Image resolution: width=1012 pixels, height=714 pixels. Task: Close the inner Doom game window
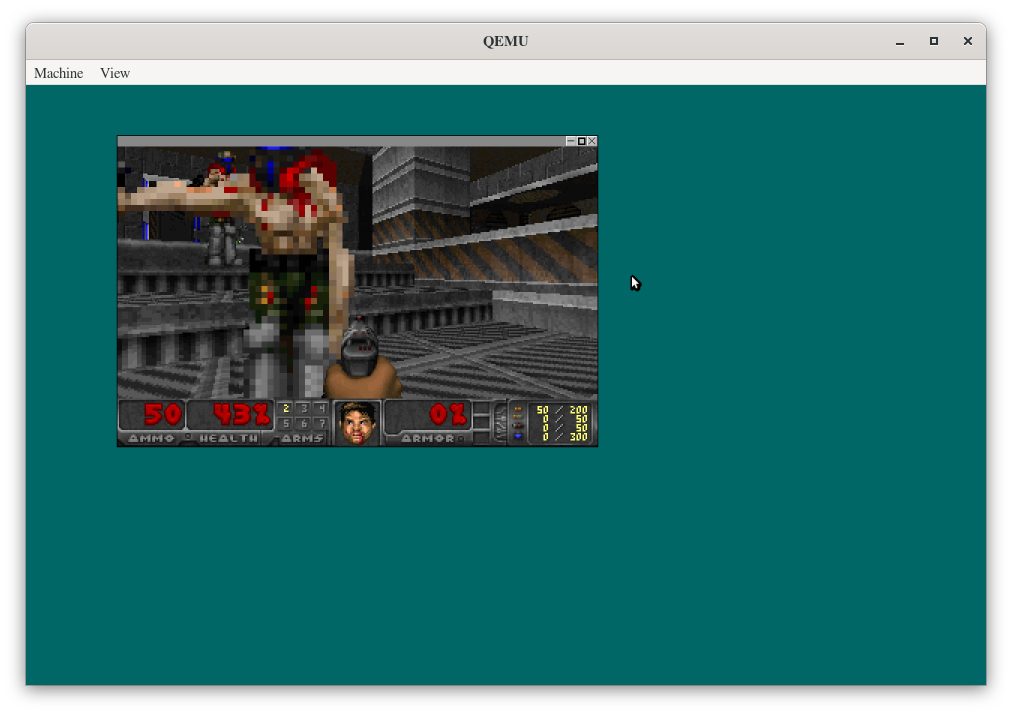(x=592, y=141)
